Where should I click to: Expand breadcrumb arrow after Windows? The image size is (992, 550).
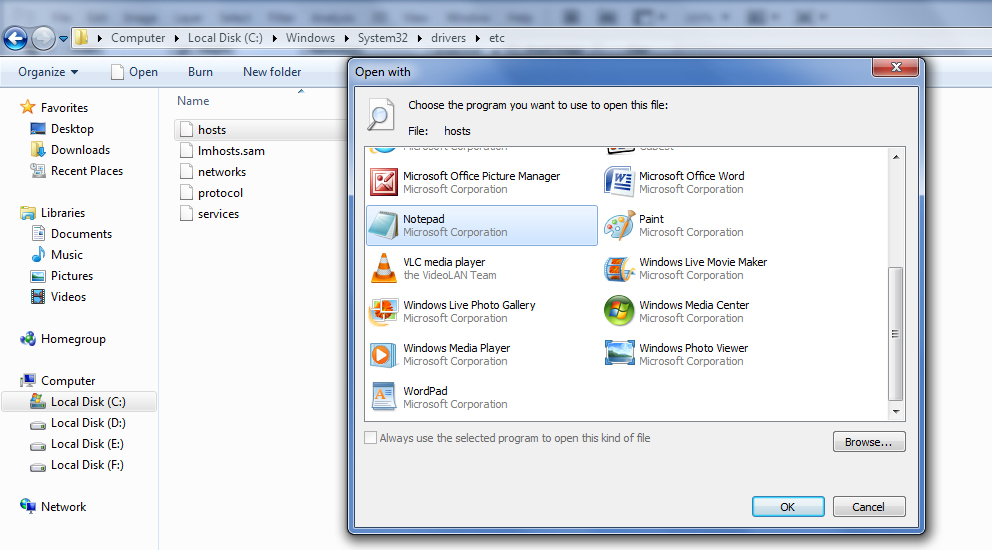tap(347, 38)
